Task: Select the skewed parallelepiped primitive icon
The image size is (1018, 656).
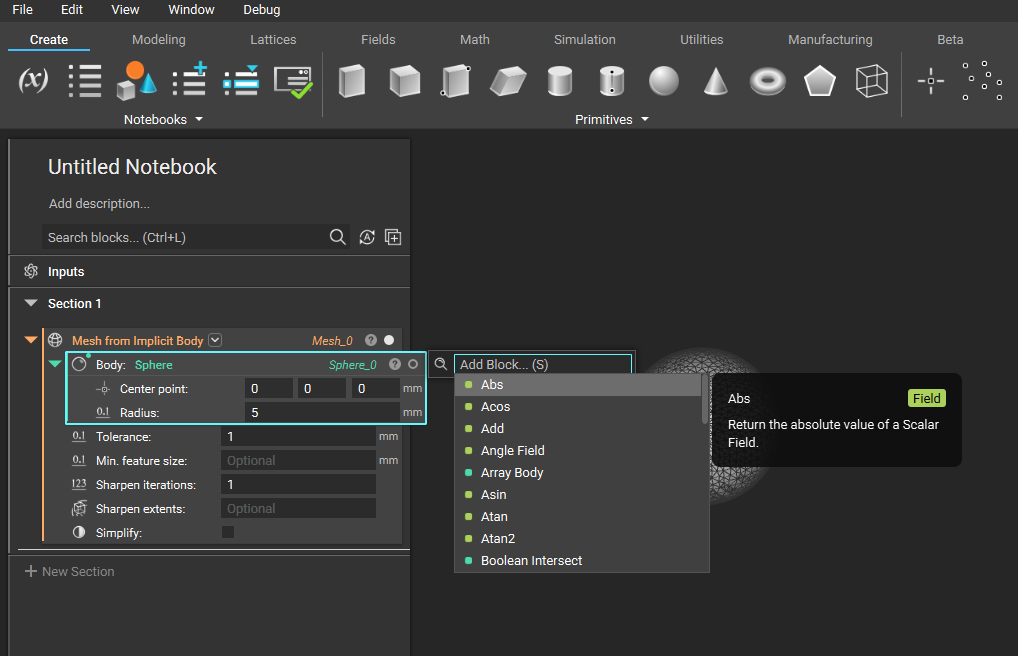Action: [x=508, y=81]
